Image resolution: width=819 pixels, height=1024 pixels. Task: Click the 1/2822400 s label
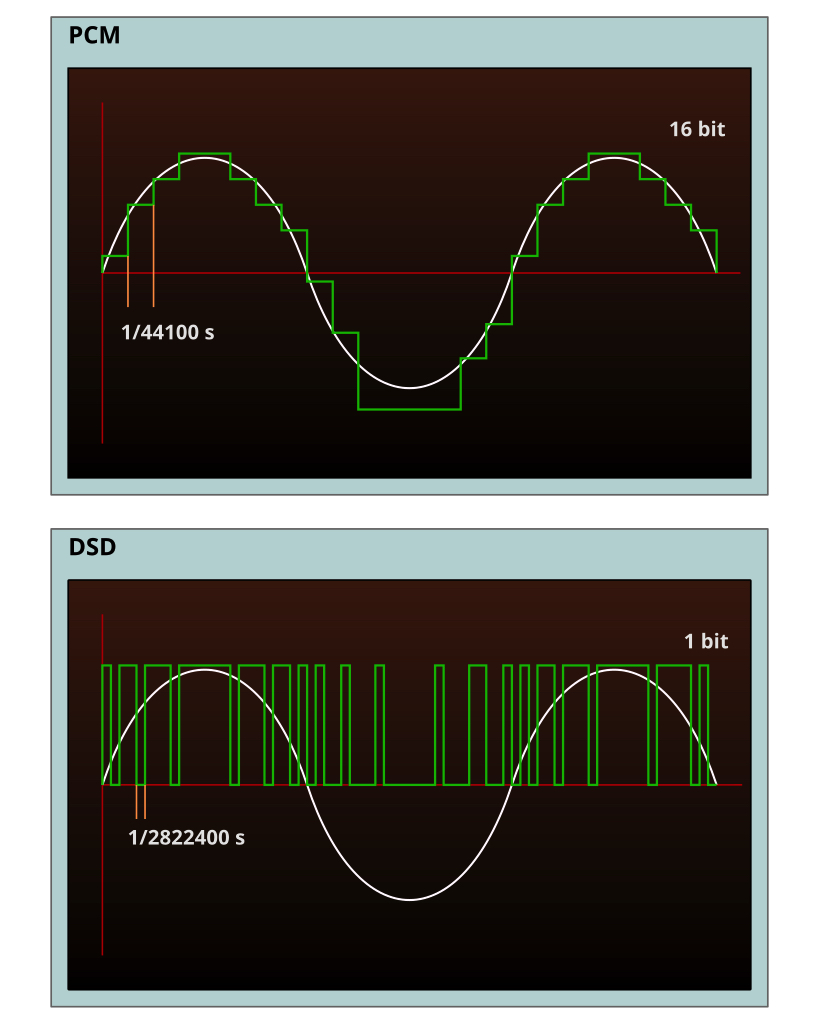186,838
